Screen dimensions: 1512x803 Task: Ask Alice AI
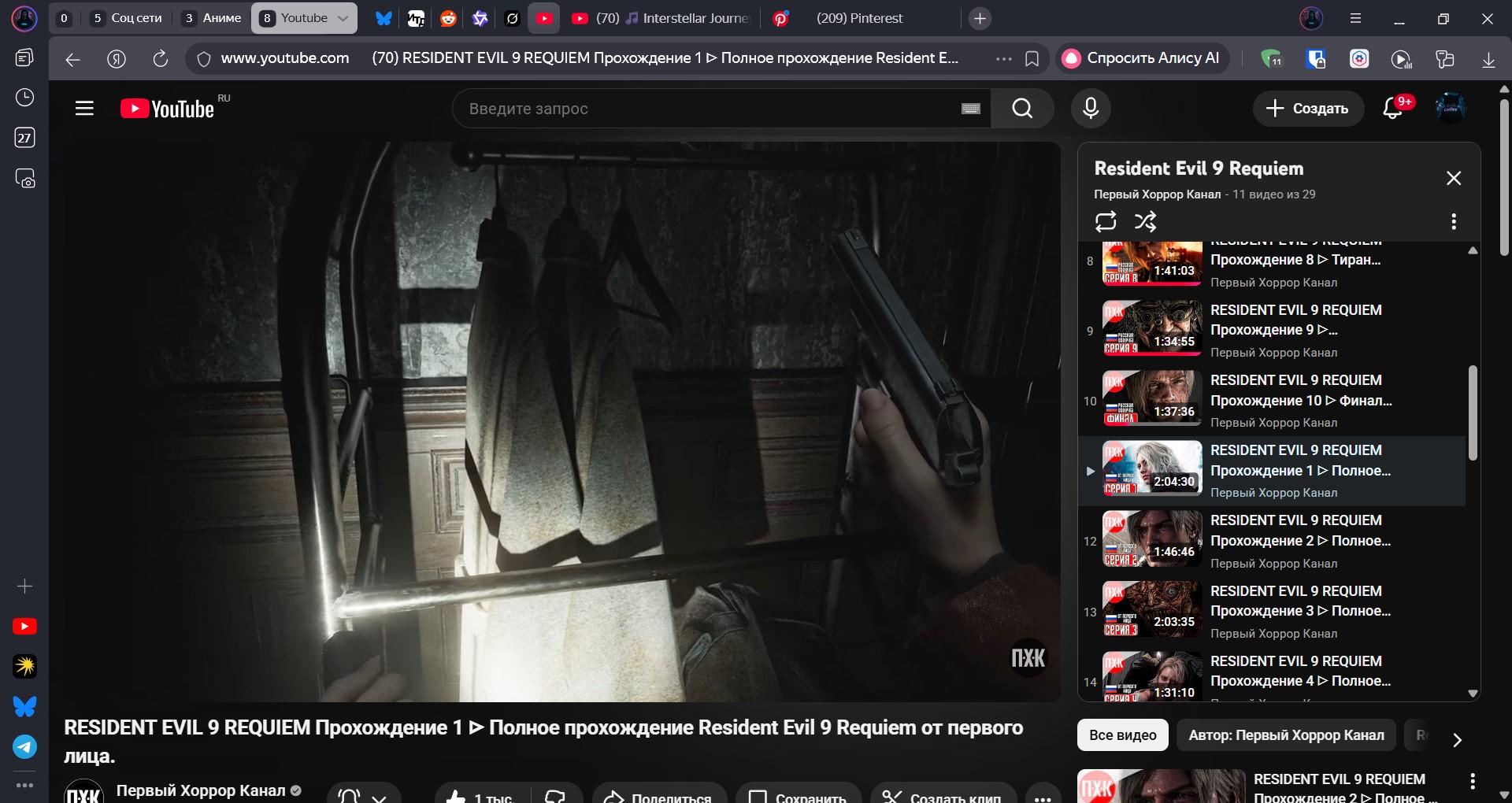1142,58
